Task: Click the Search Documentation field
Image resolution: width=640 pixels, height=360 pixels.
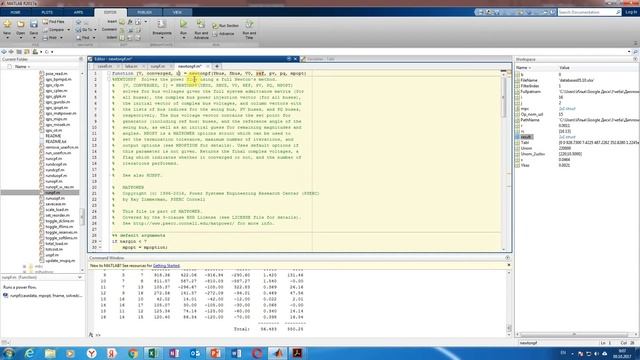Action: click(x=589, y=12)
